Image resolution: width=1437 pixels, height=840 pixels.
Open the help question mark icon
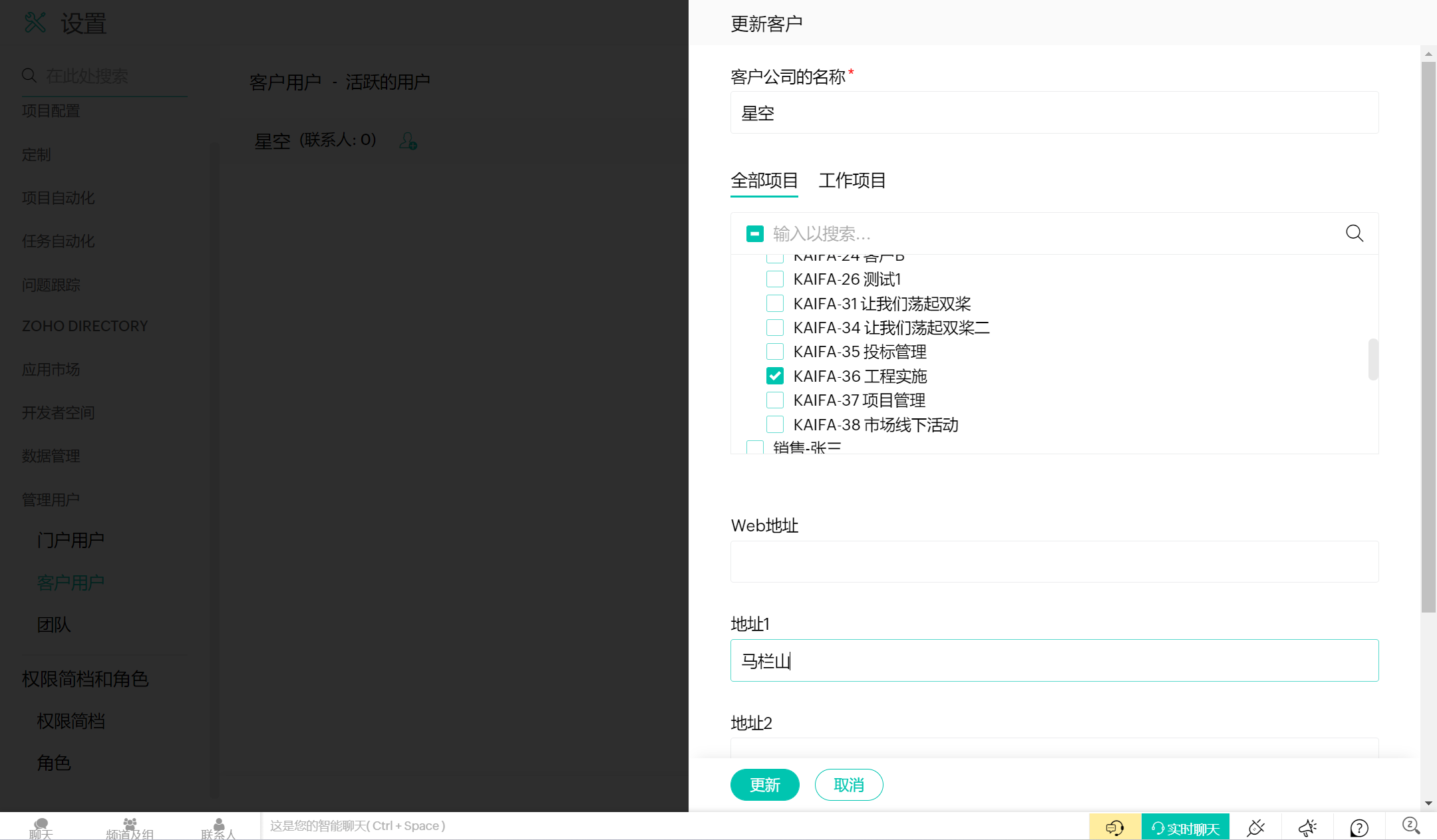[x=1359, y=827]
